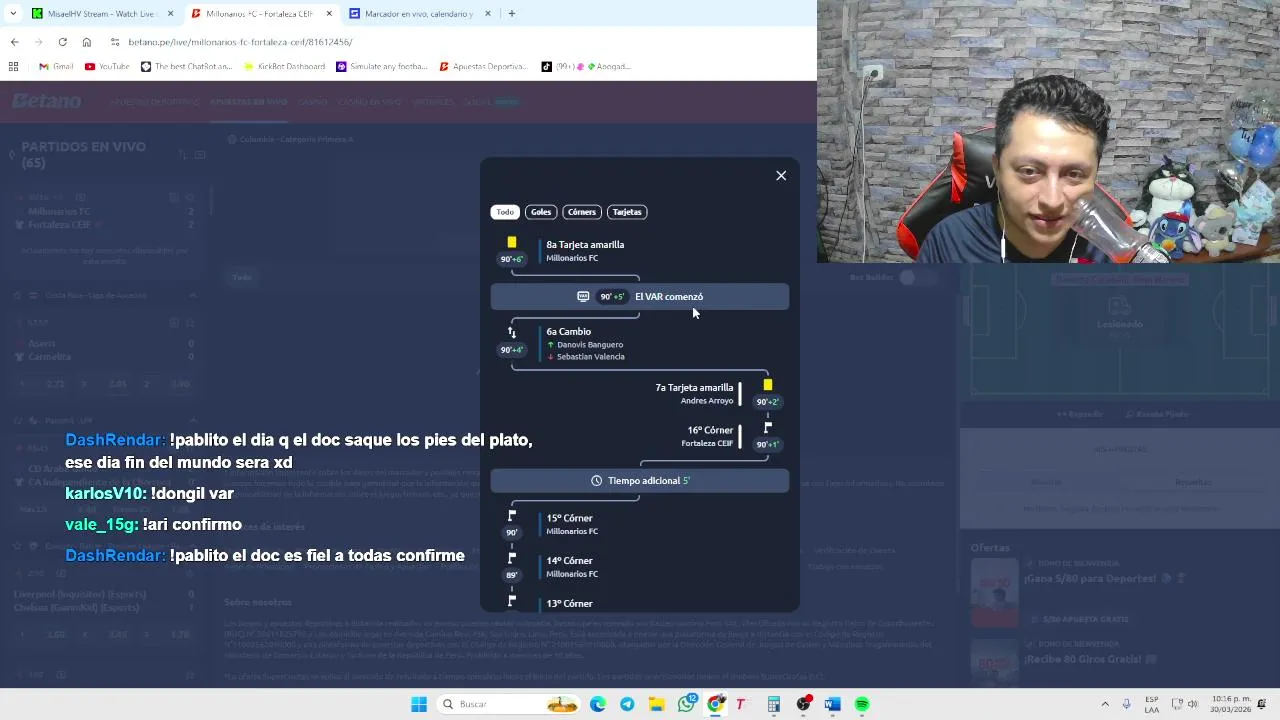Open Spotify from taskbar
Viewport: 1280px width, 720px height.
[x=862, y=704]
